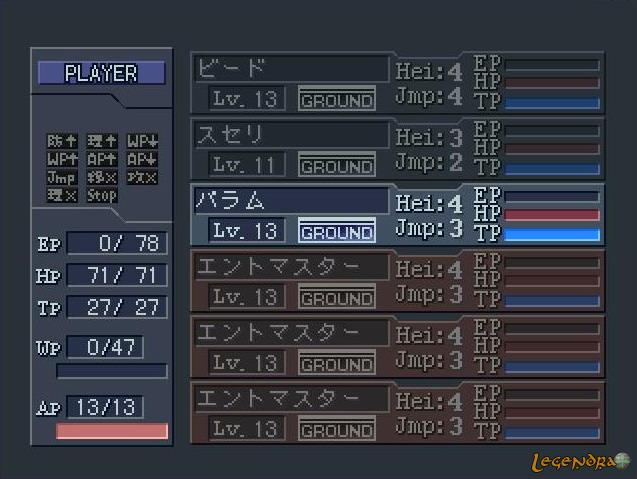Click the Hp 71/71 value field
Screen dimensions: 637x479
click(x=117, y=275)
